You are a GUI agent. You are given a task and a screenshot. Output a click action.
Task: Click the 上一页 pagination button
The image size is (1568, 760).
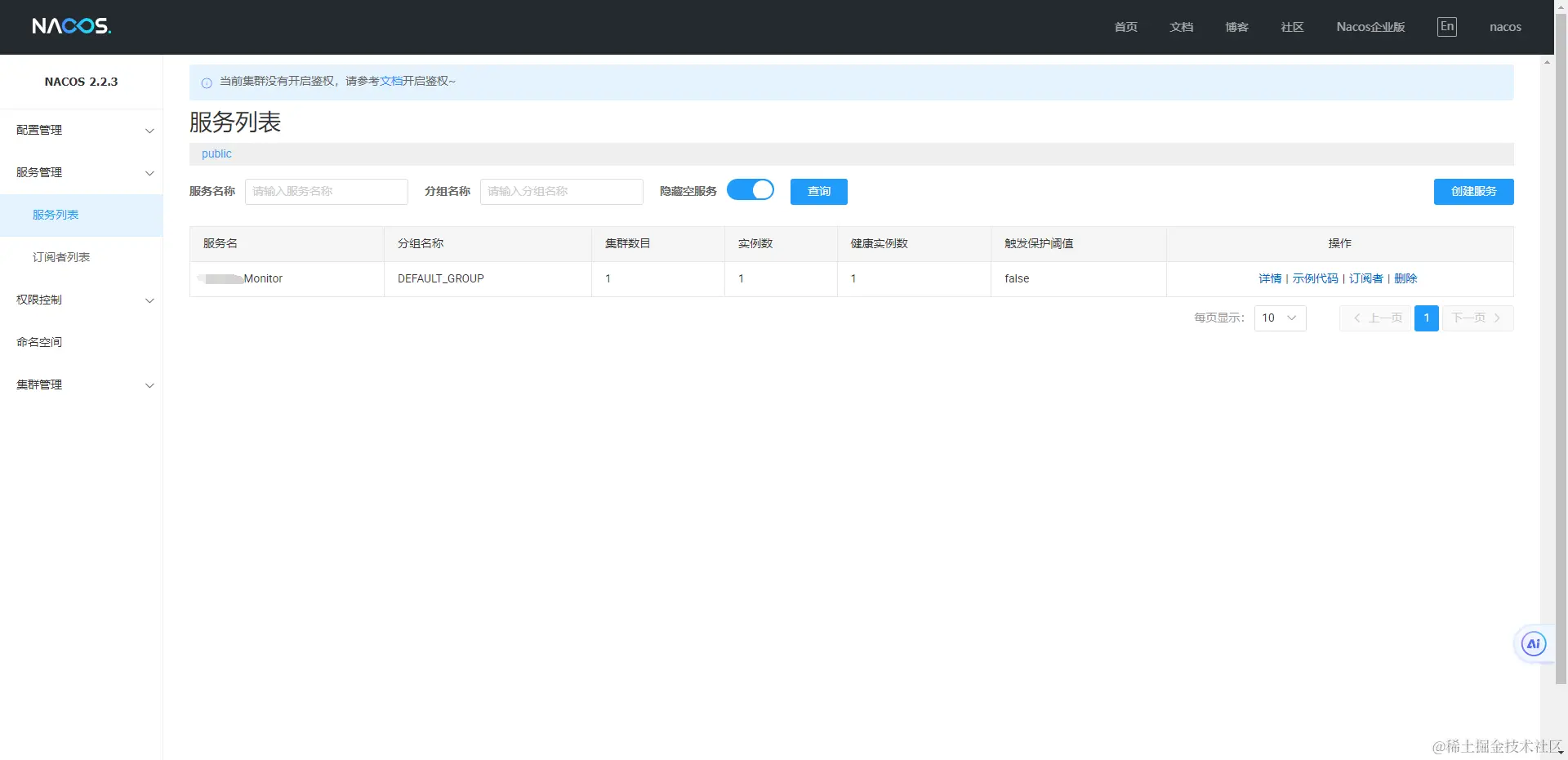(x=1377, y=318)
